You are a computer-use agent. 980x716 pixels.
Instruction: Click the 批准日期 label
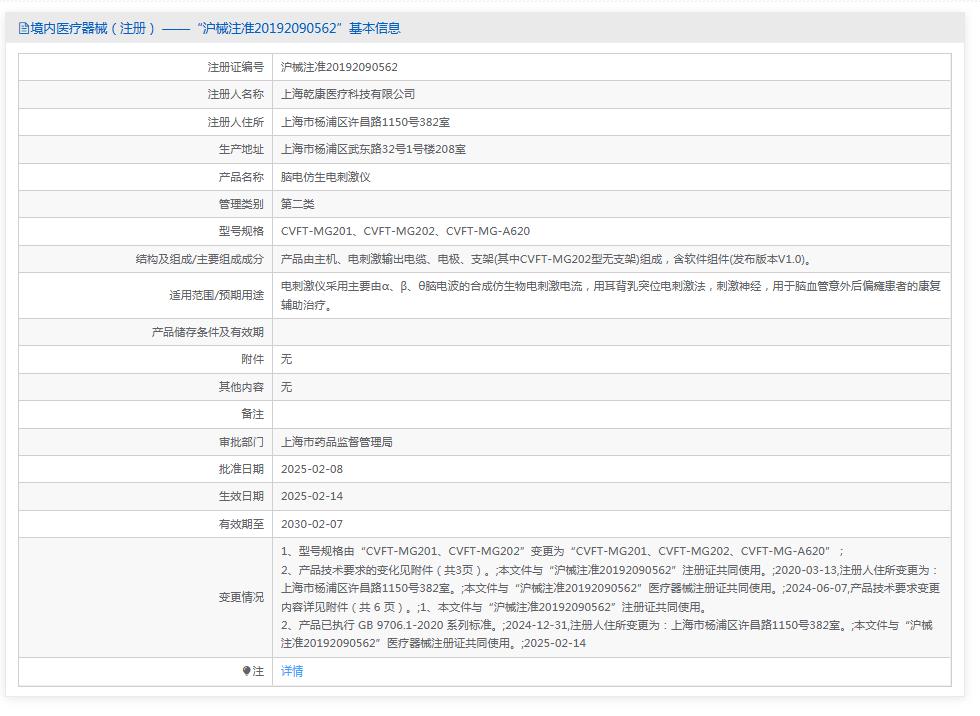241,469
